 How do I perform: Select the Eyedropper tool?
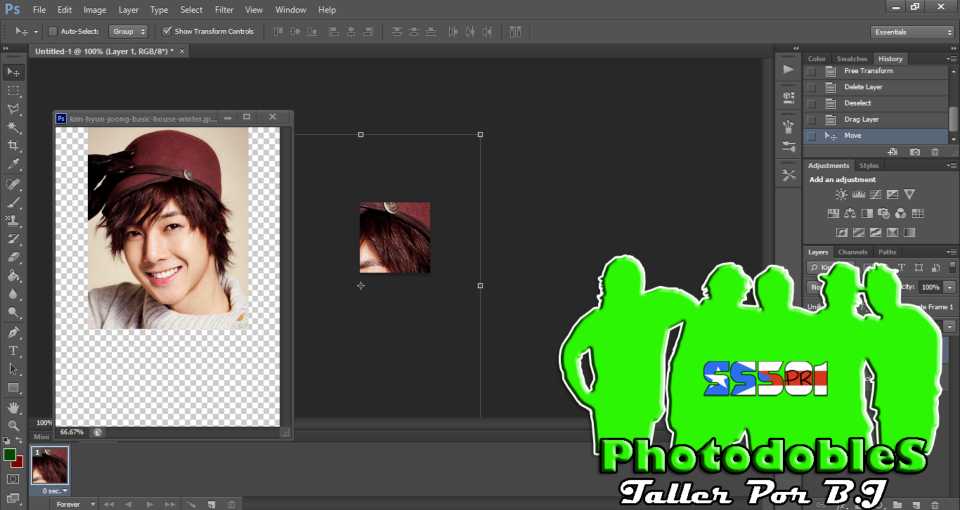(13, 164)
